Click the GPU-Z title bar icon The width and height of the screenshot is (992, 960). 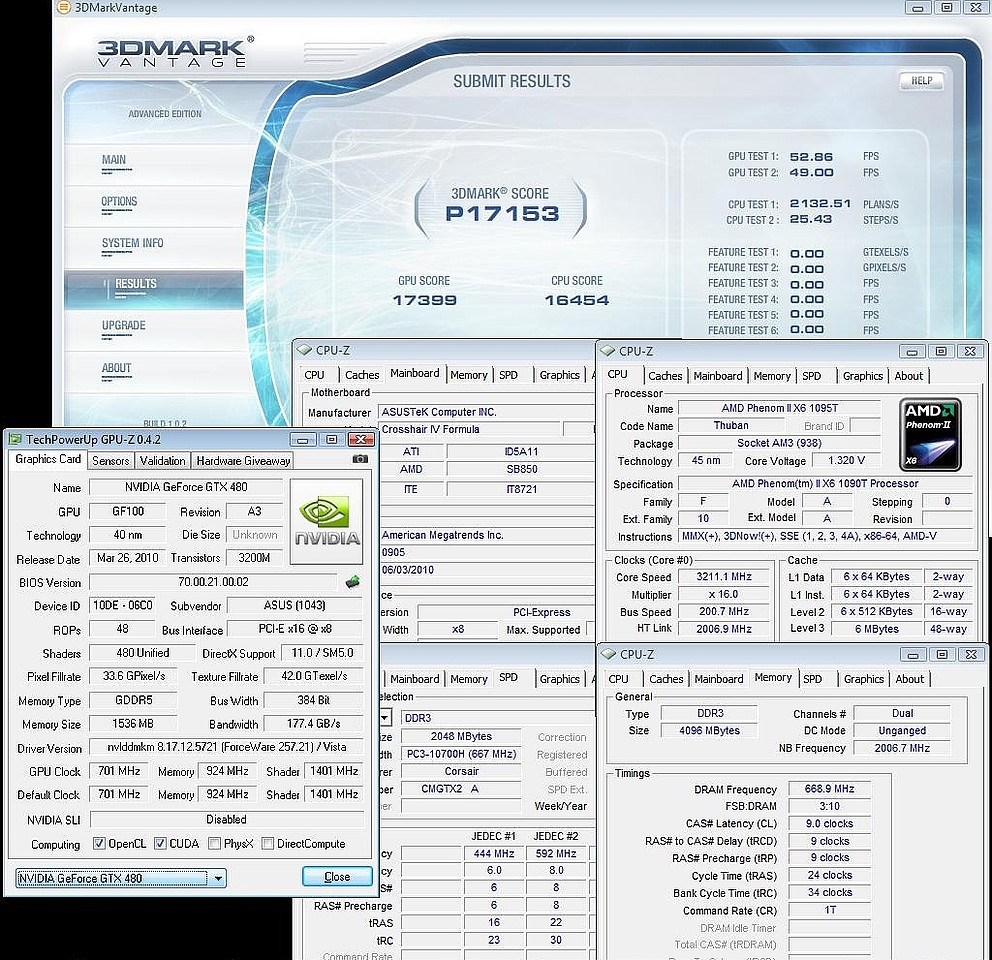coord(15,439)
